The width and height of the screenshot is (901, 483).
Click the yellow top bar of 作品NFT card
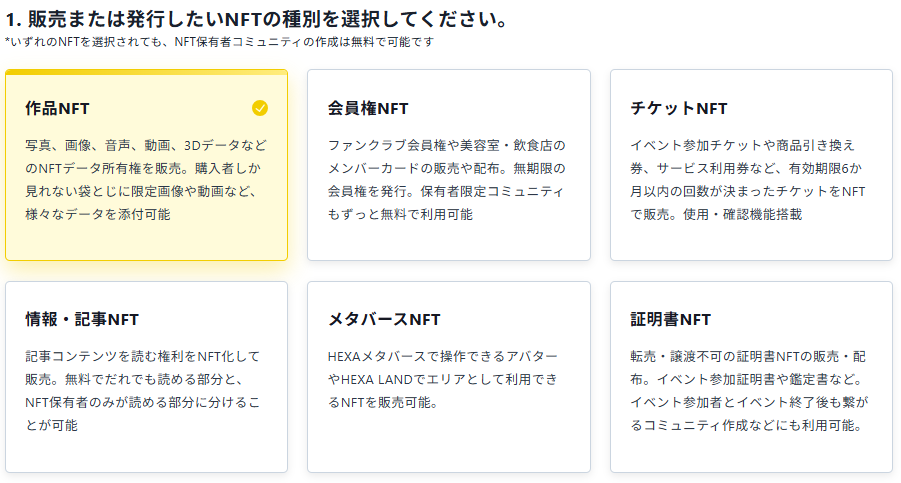click(146, 72)
